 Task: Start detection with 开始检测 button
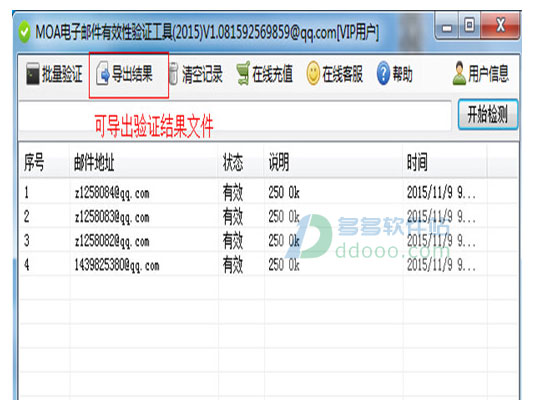pos(487,114)
